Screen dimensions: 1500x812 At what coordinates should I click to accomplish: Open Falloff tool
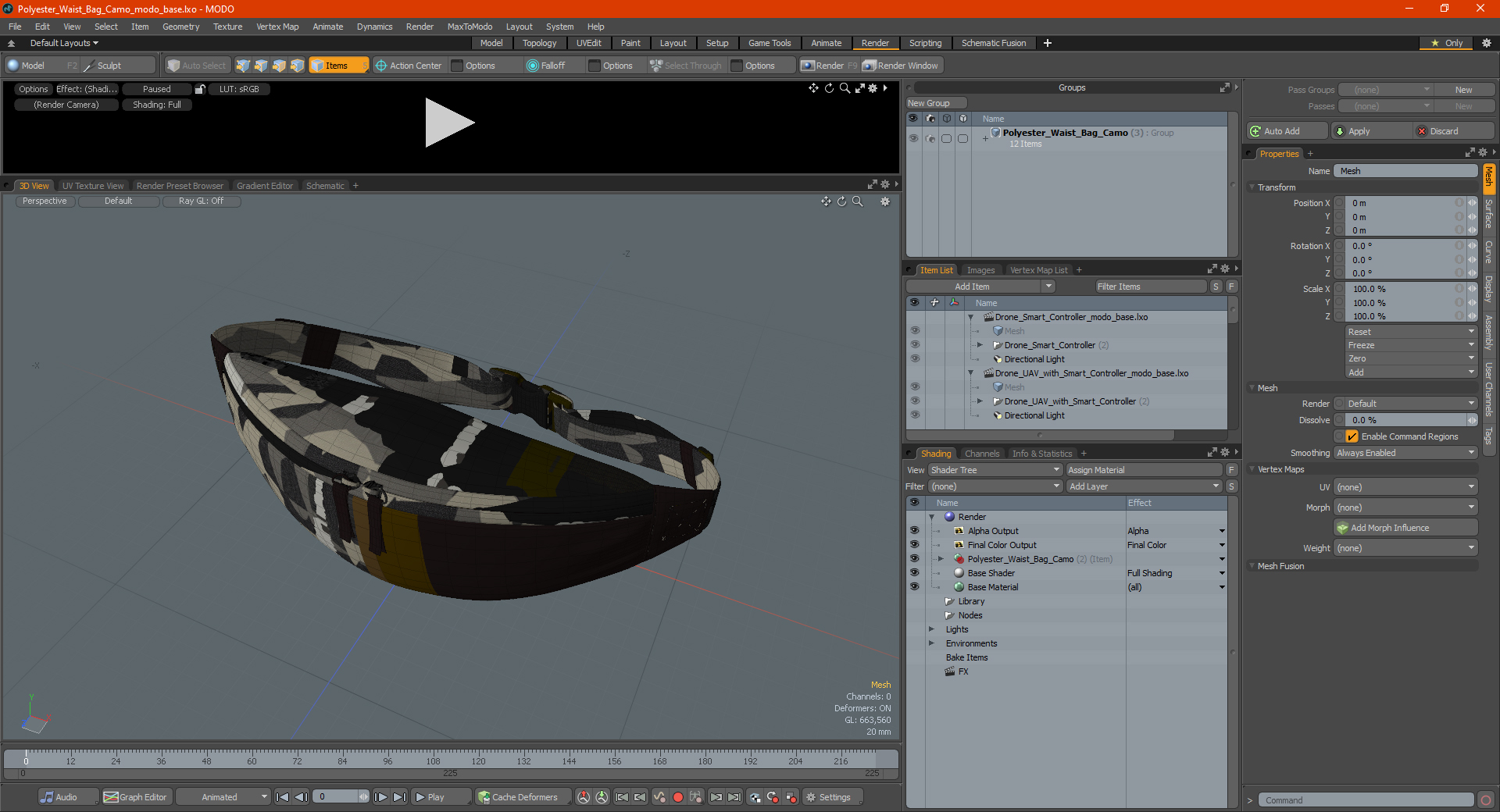coord(546,66)
